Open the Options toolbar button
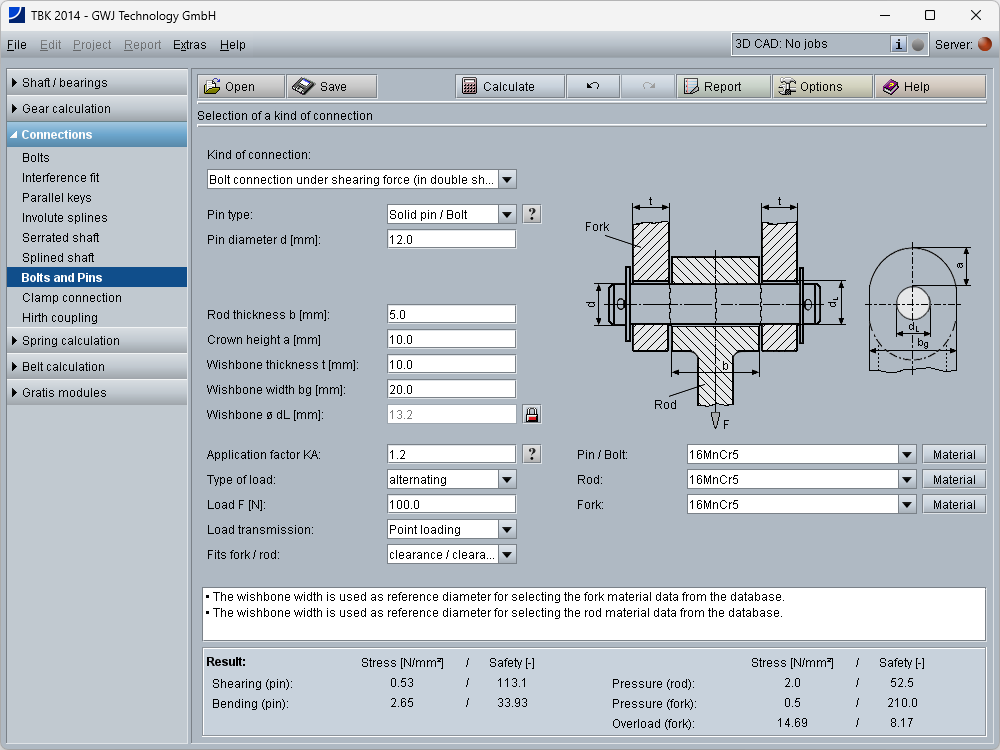This screenshot has height=750, width=1000. [x=821, y=87]
